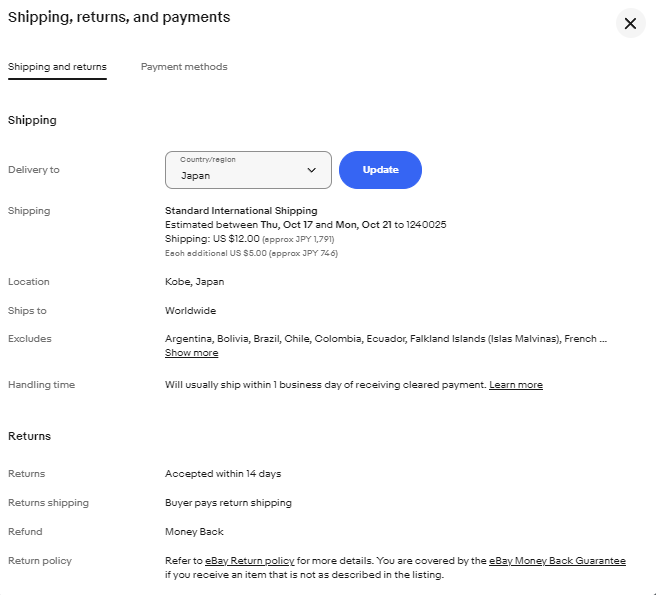The height and width of the screenshot is (595, 656).
Task: Close the shipping and returns dialog
Action: (x=629, y=23)
